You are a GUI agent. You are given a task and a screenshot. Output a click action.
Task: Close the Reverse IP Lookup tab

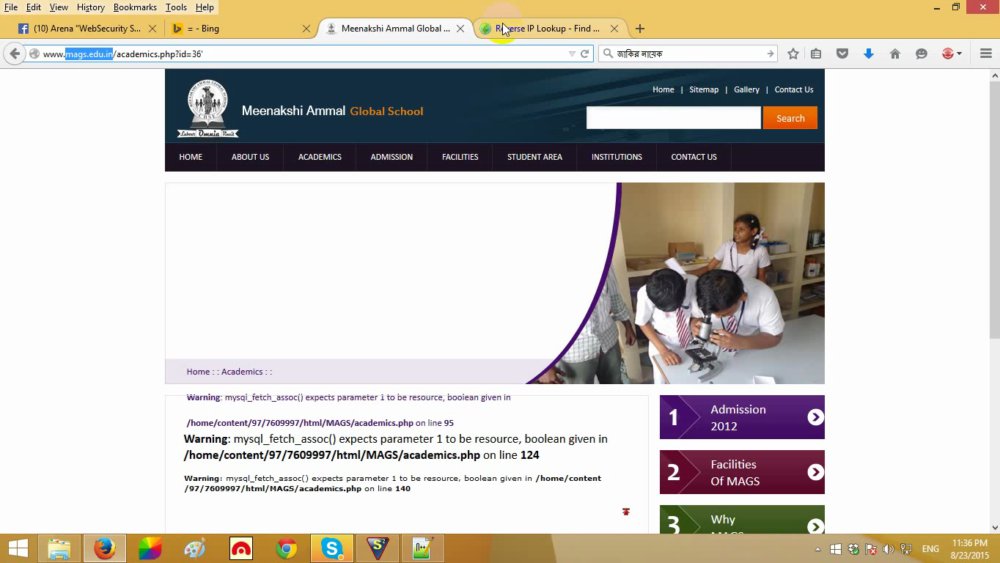click(x=614, y=29)
